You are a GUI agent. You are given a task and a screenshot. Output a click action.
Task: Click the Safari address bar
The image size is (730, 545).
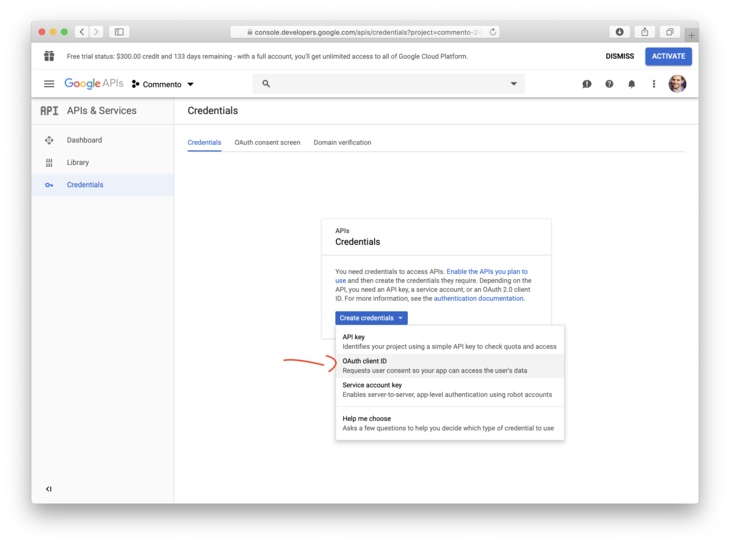pyautogui.click(x=365, y=32)
